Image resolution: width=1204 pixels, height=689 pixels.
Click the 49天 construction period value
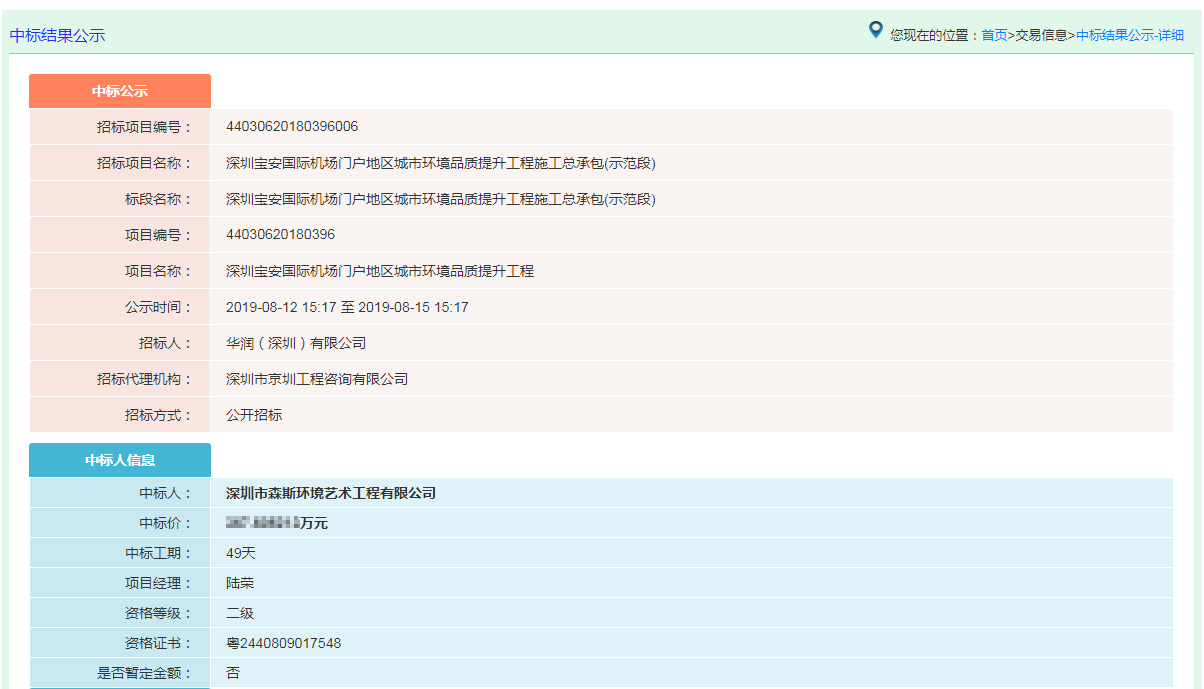click(241, 553)
